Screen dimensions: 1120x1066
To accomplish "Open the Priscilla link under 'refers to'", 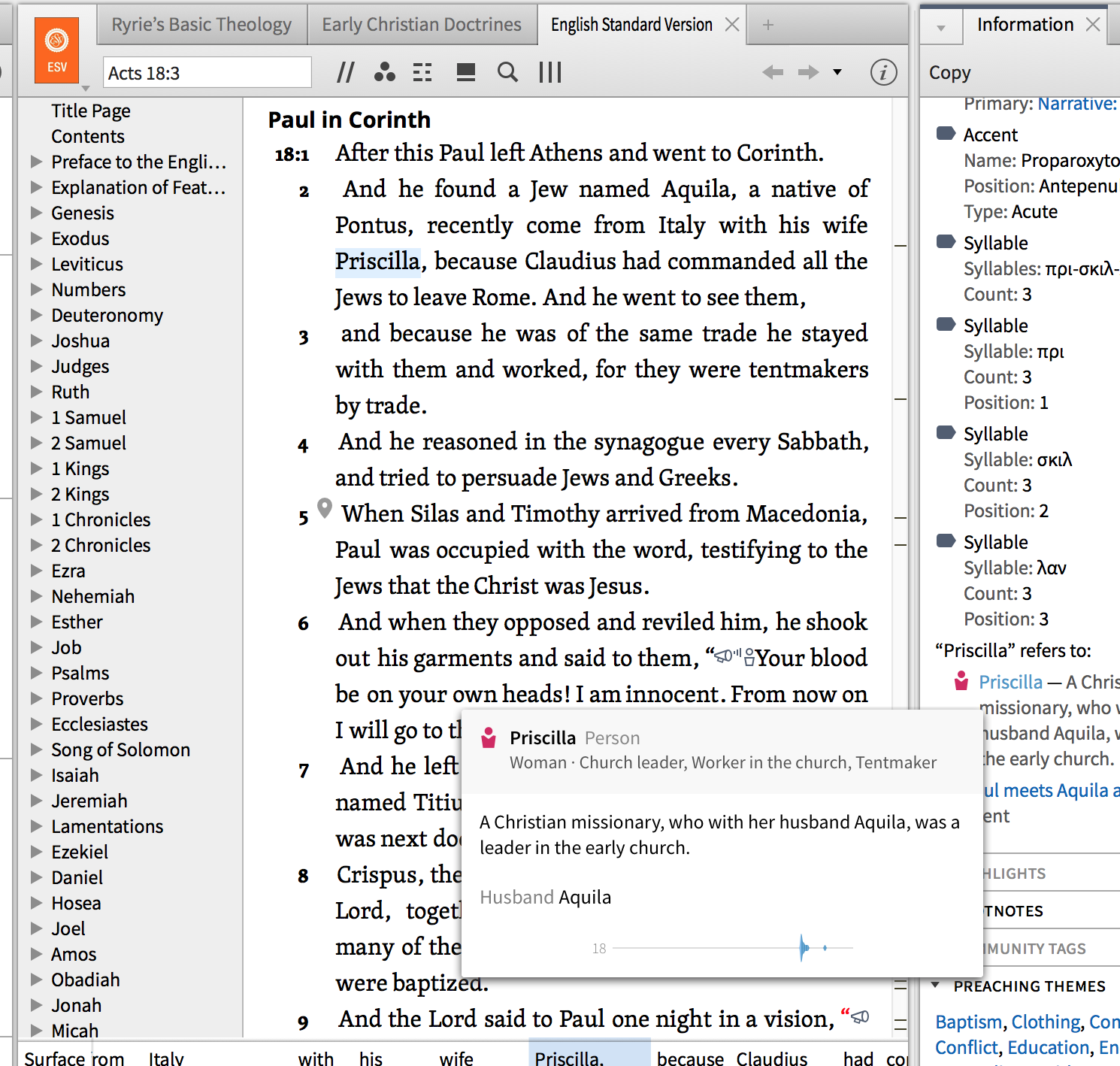I will click(1011, 682).
